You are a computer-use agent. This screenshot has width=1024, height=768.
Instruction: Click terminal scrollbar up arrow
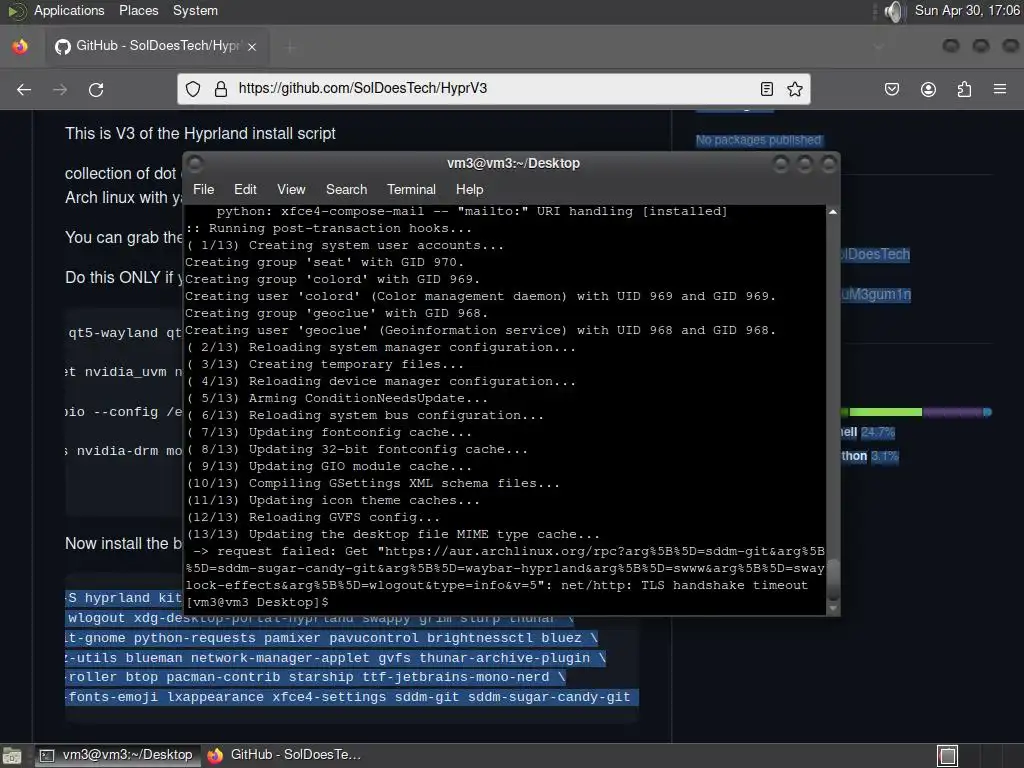coord(833,212)
